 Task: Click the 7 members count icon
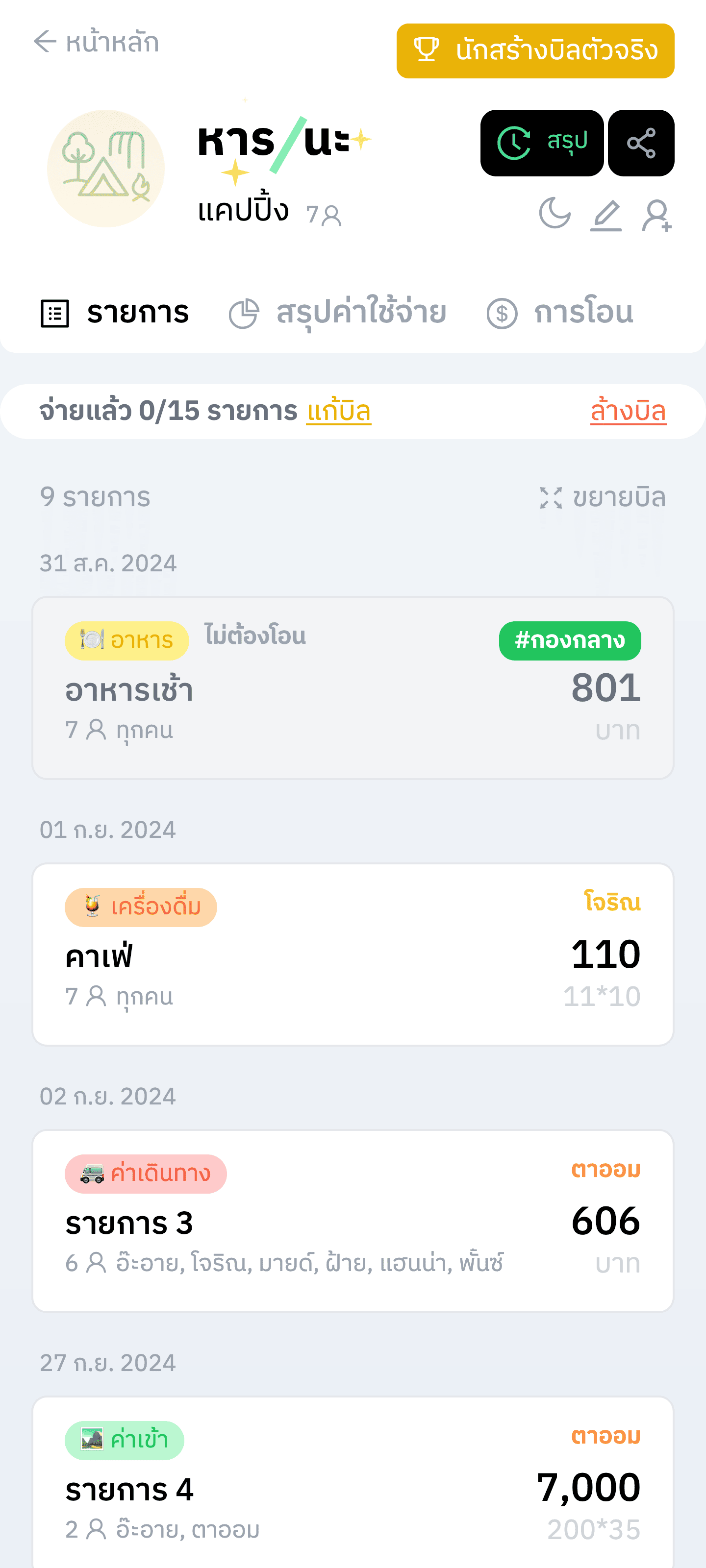pos(324,215)
